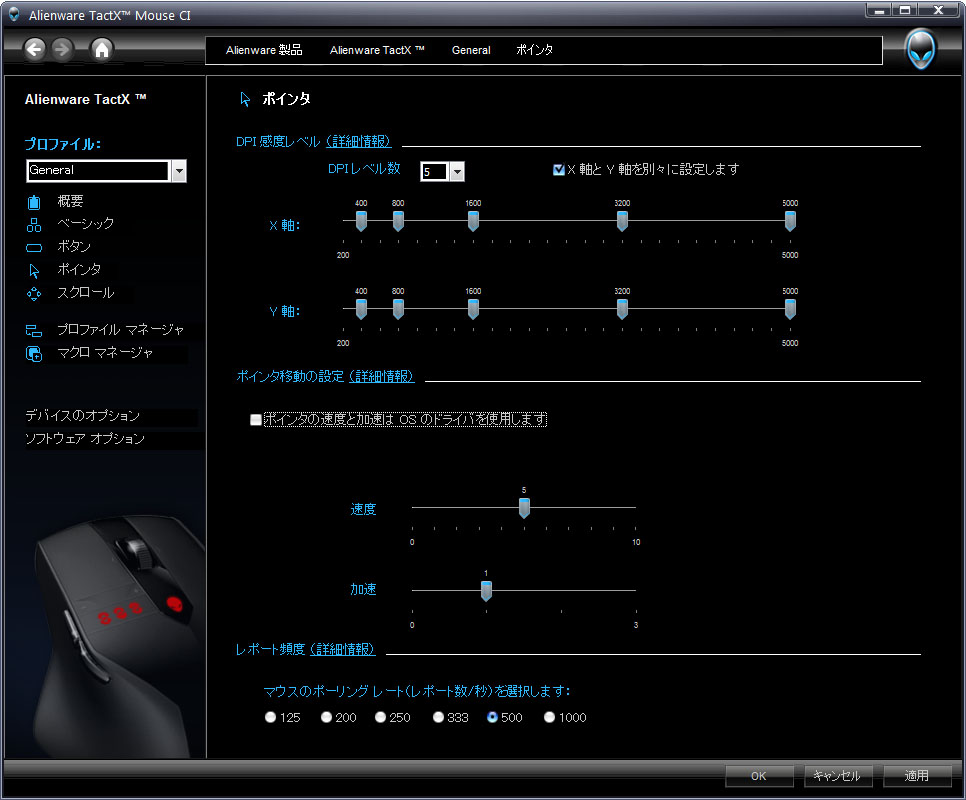Click the ボタン icon in sidebar

(x=34, y=248)
